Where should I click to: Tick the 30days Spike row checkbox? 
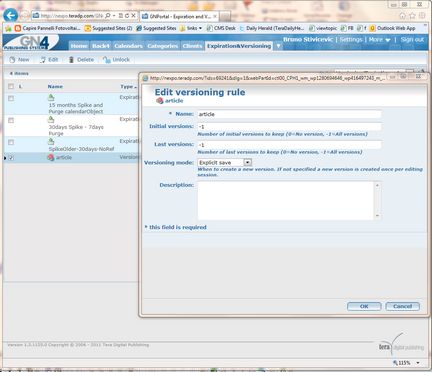11,121
